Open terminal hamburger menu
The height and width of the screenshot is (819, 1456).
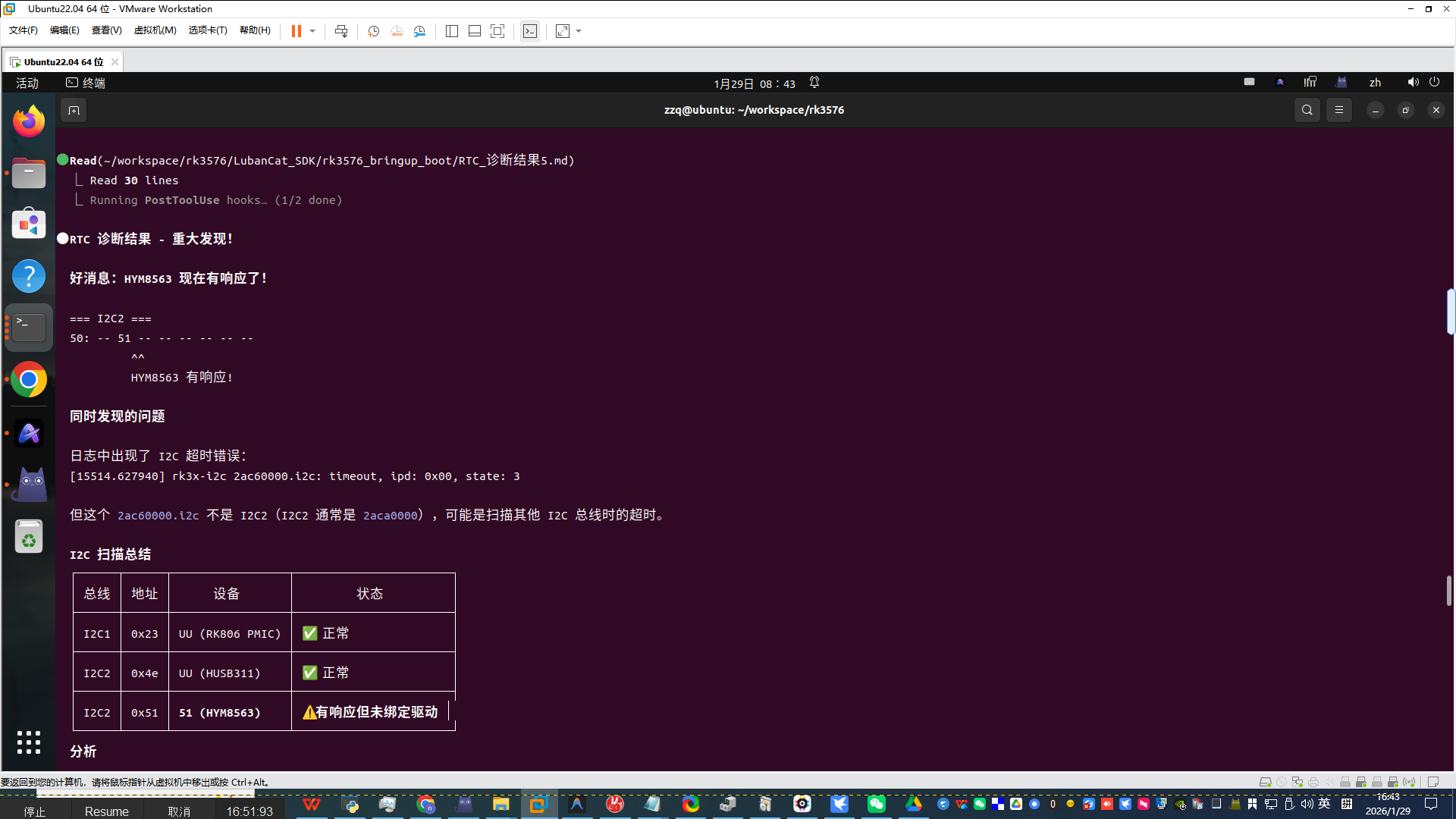(x=1339, y=110)
